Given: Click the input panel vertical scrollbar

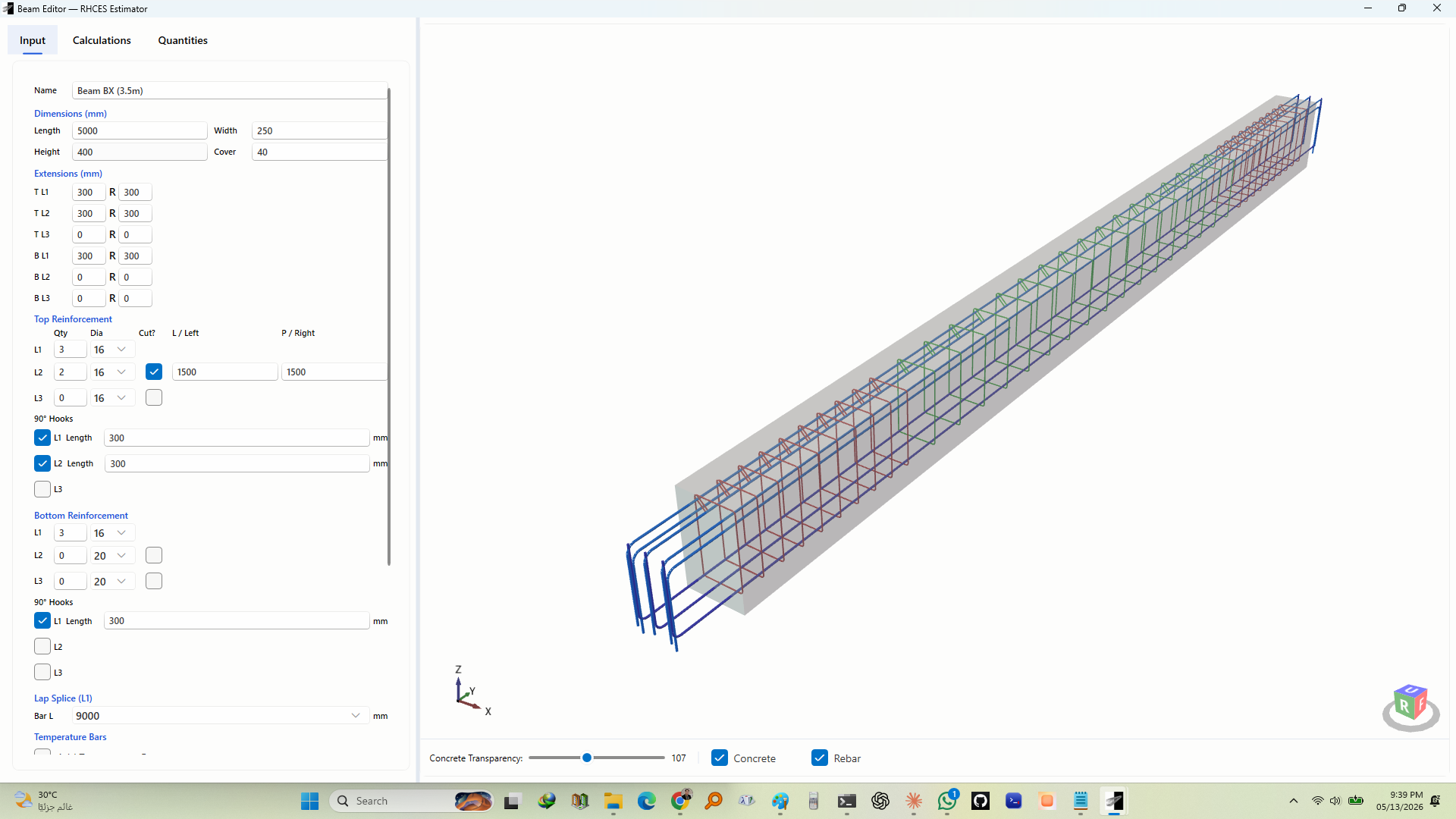Looking at the screenshot, I should tap(389, 326).
